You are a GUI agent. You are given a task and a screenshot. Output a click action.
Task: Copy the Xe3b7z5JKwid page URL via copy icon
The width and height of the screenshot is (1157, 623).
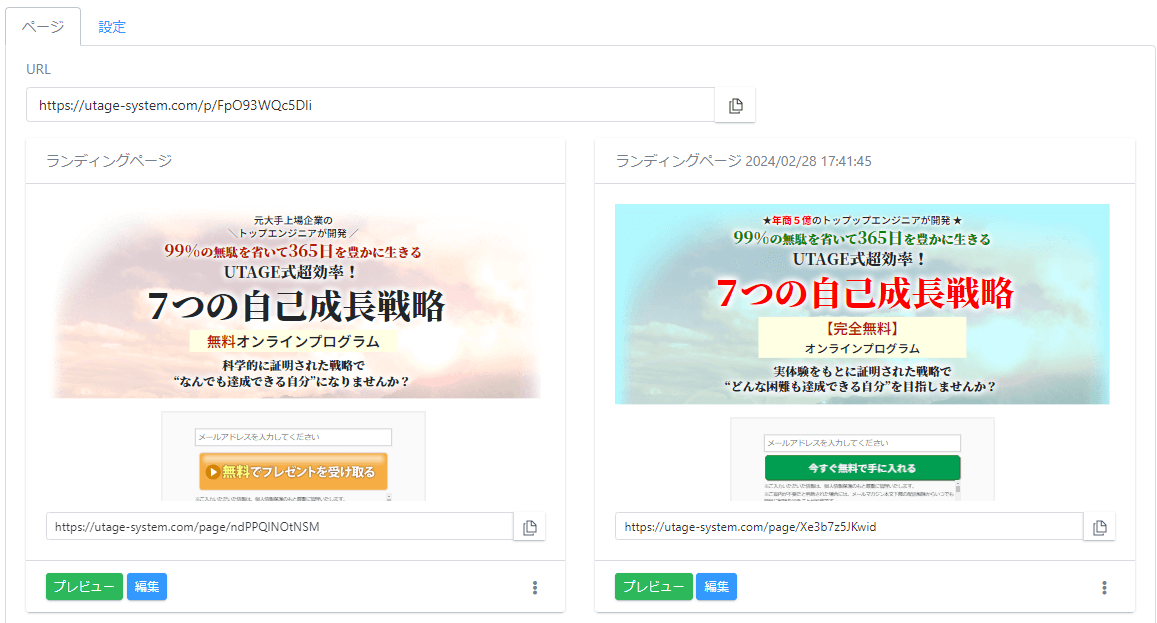(x=1100, y=527)
